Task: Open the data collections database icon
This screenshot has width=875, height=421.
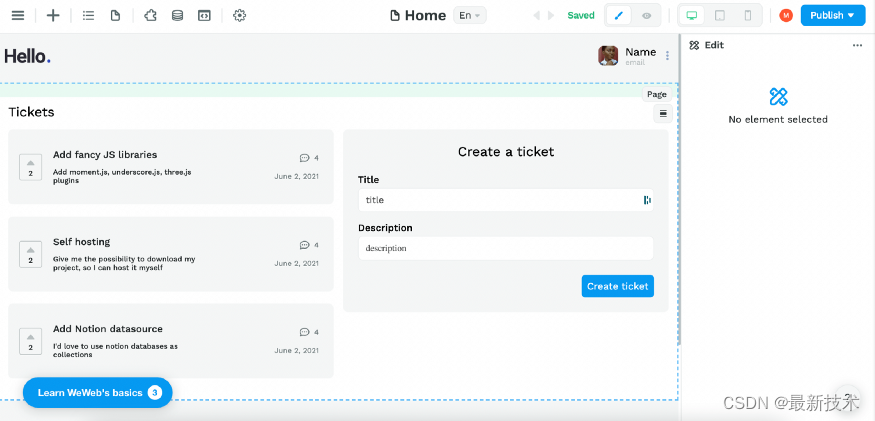Action: 177,15
